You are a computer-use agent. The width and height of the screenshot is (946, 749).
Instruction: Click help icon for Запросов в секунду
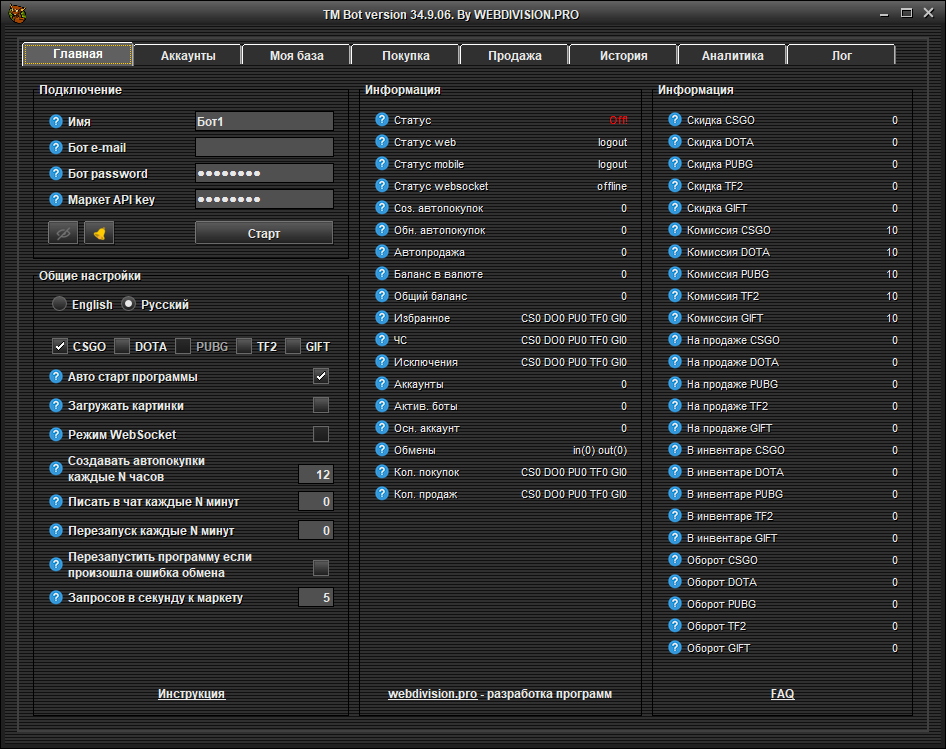56,598
